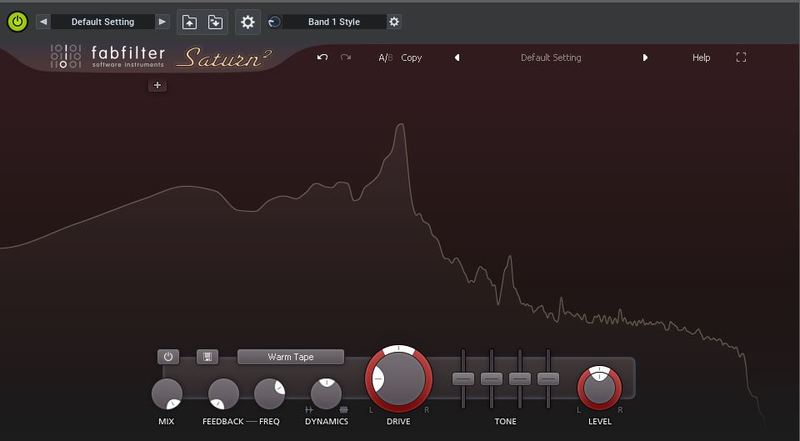Click the MIX knob
The height and width of the screenshot is (441, 800).
point(167,394)
